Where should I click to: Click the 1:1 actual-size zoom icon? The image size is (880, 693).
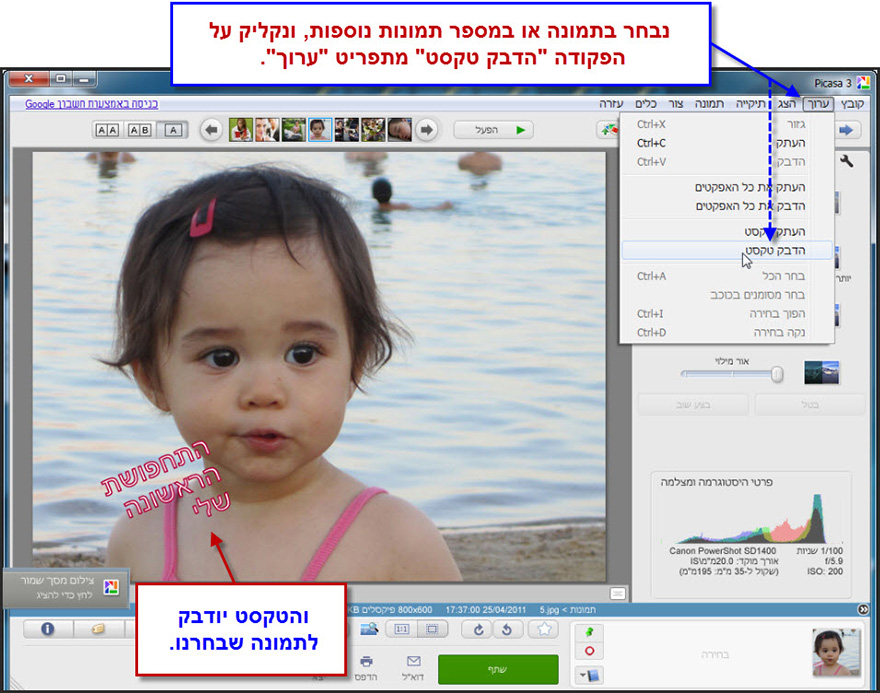point(400,628)
